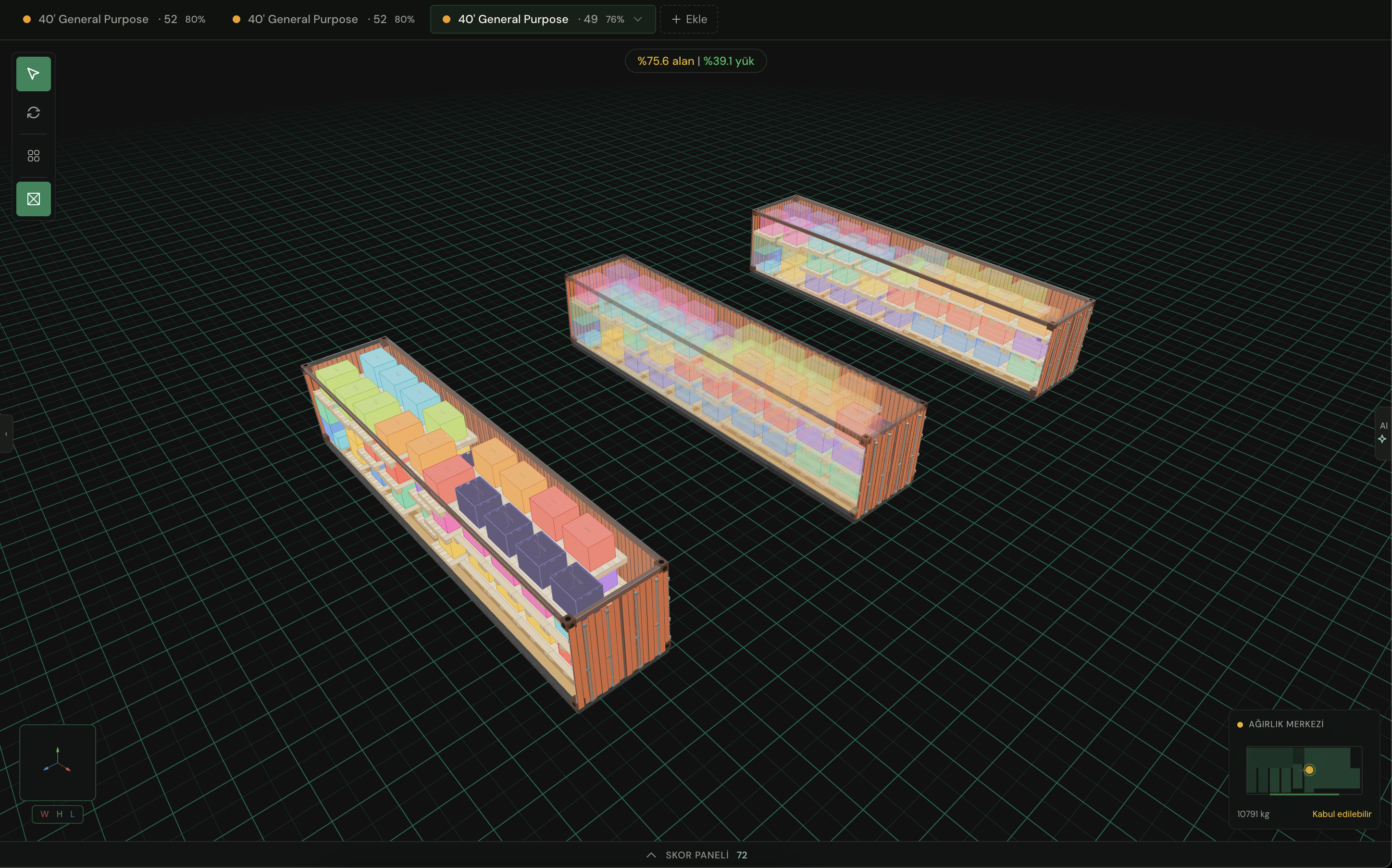Select the farthest transparent container in 3D view

922,296
